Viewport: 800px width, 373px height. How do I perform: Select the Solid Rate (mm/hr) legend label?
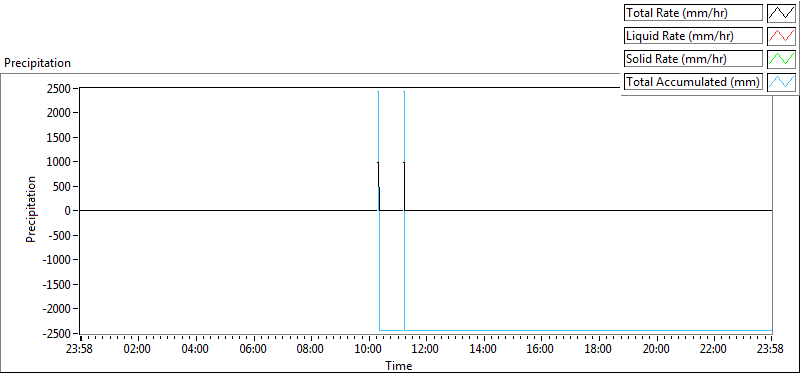[x=693, y=58]
